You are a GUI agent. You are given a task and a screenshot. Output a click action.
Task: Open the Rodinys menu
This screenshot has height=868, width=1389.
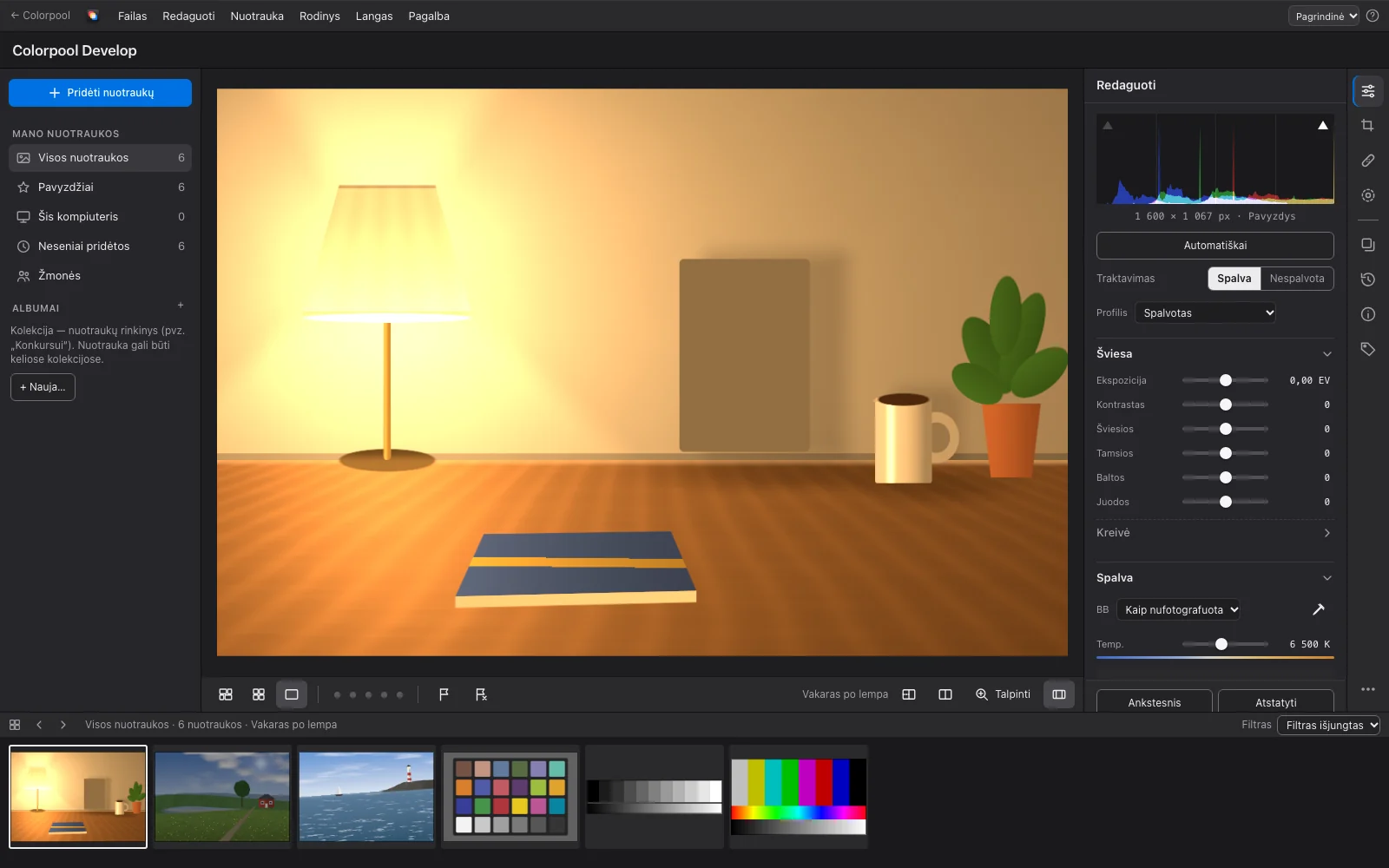point(319,16)
